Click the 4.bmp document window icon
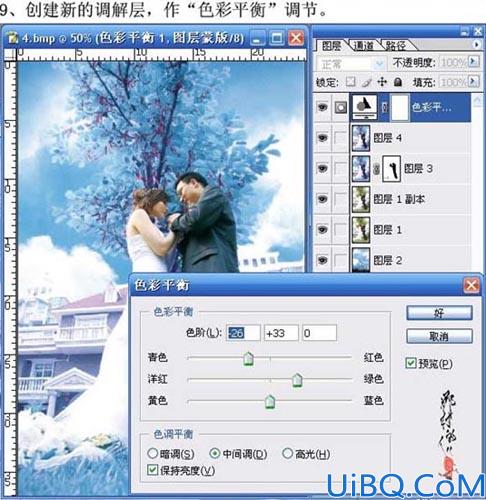The image size is (486, 500). 12,38
